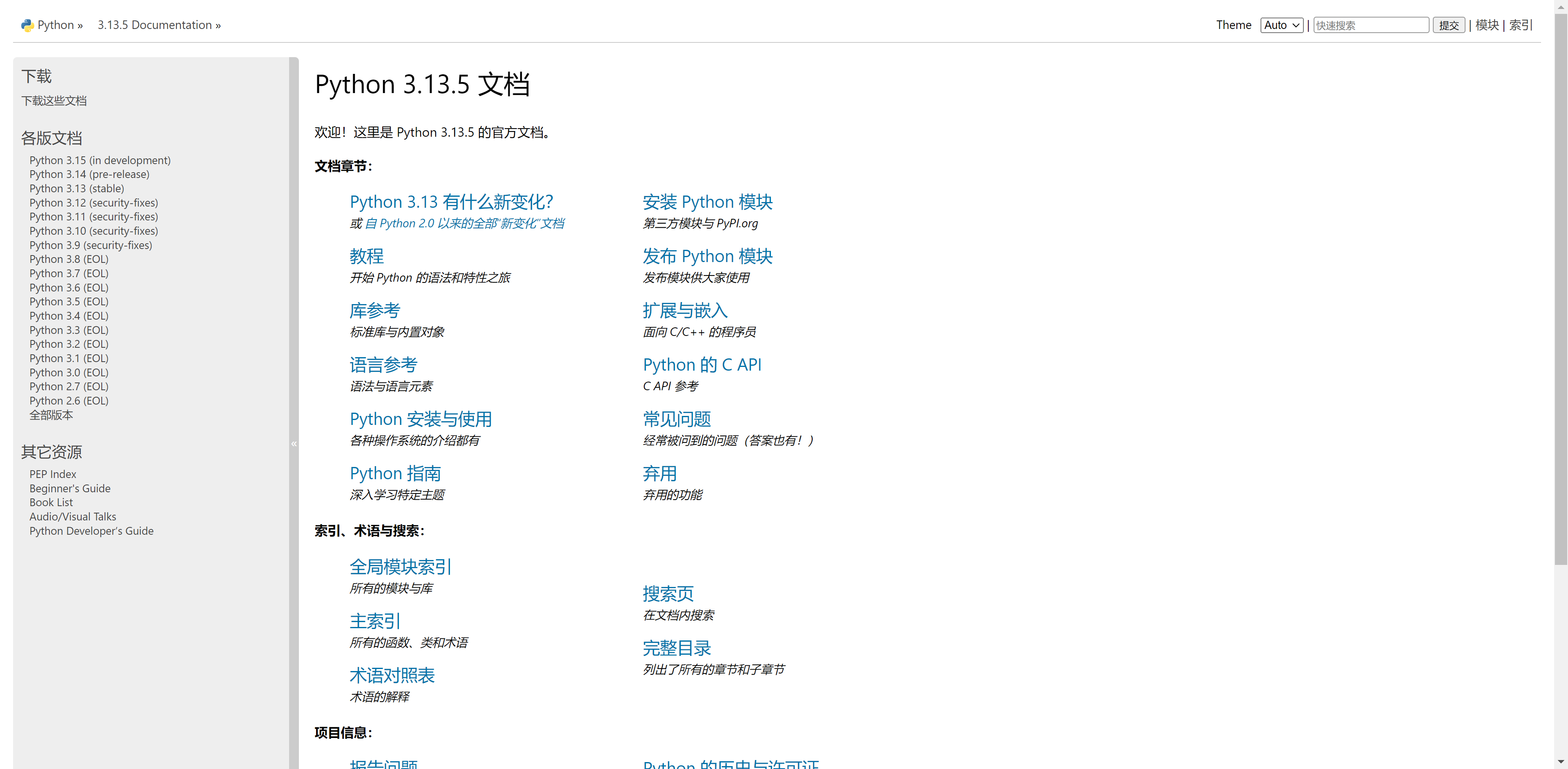Open Python 2.6 (EOL) docs
This screenshot has height=769, width=1568.
69,400
